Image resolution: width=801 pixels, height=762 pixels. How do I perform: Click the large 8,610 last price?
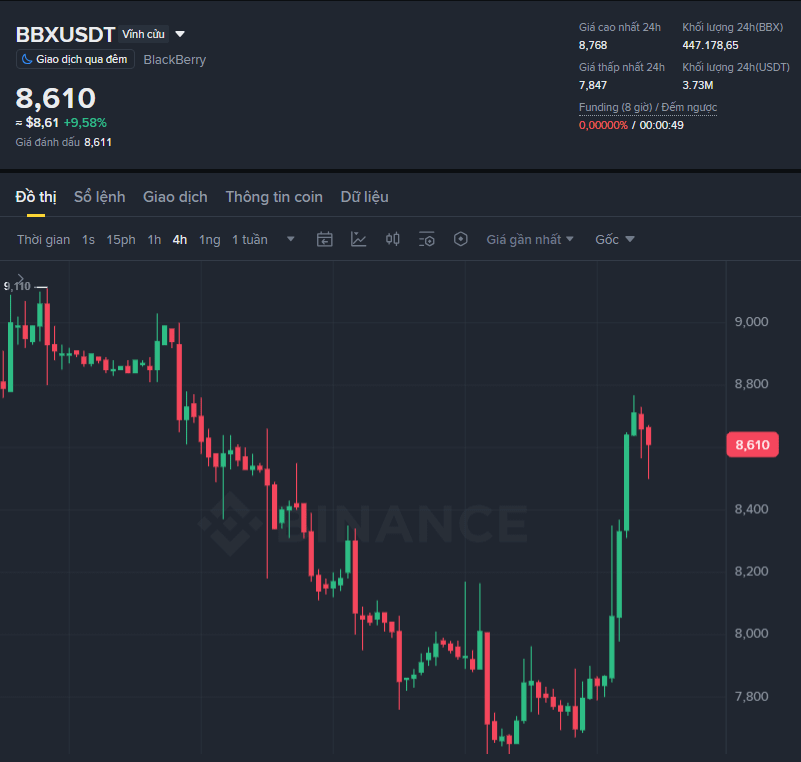(x=56, y=98)
